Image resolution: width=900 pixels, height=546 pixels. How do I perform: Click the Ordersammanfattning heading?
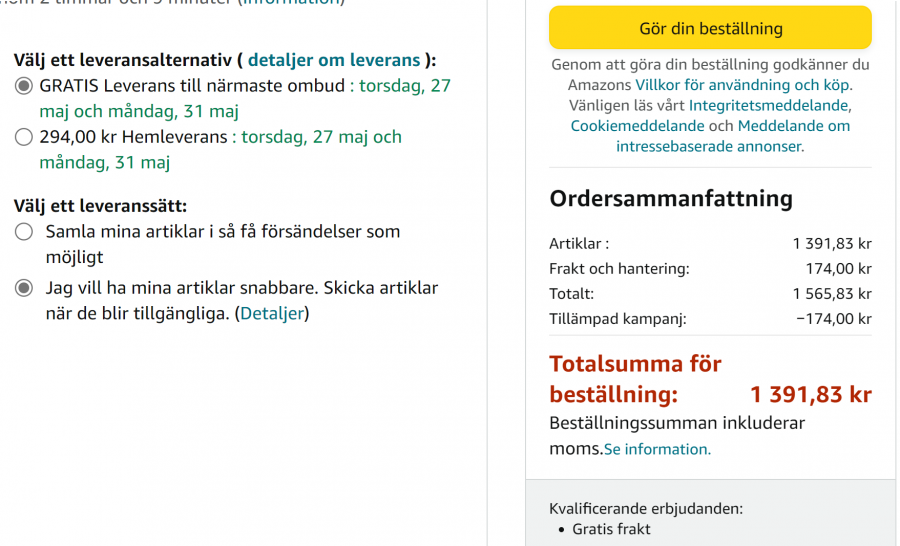[x=671, y=198]
